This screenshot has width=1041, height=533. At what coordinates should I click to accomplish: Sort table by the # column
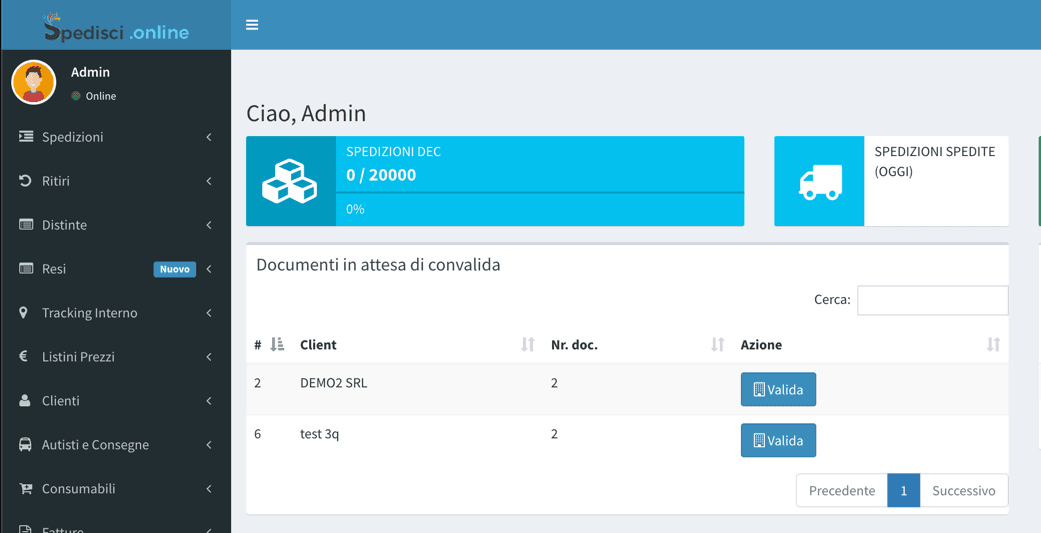point(270,344)
